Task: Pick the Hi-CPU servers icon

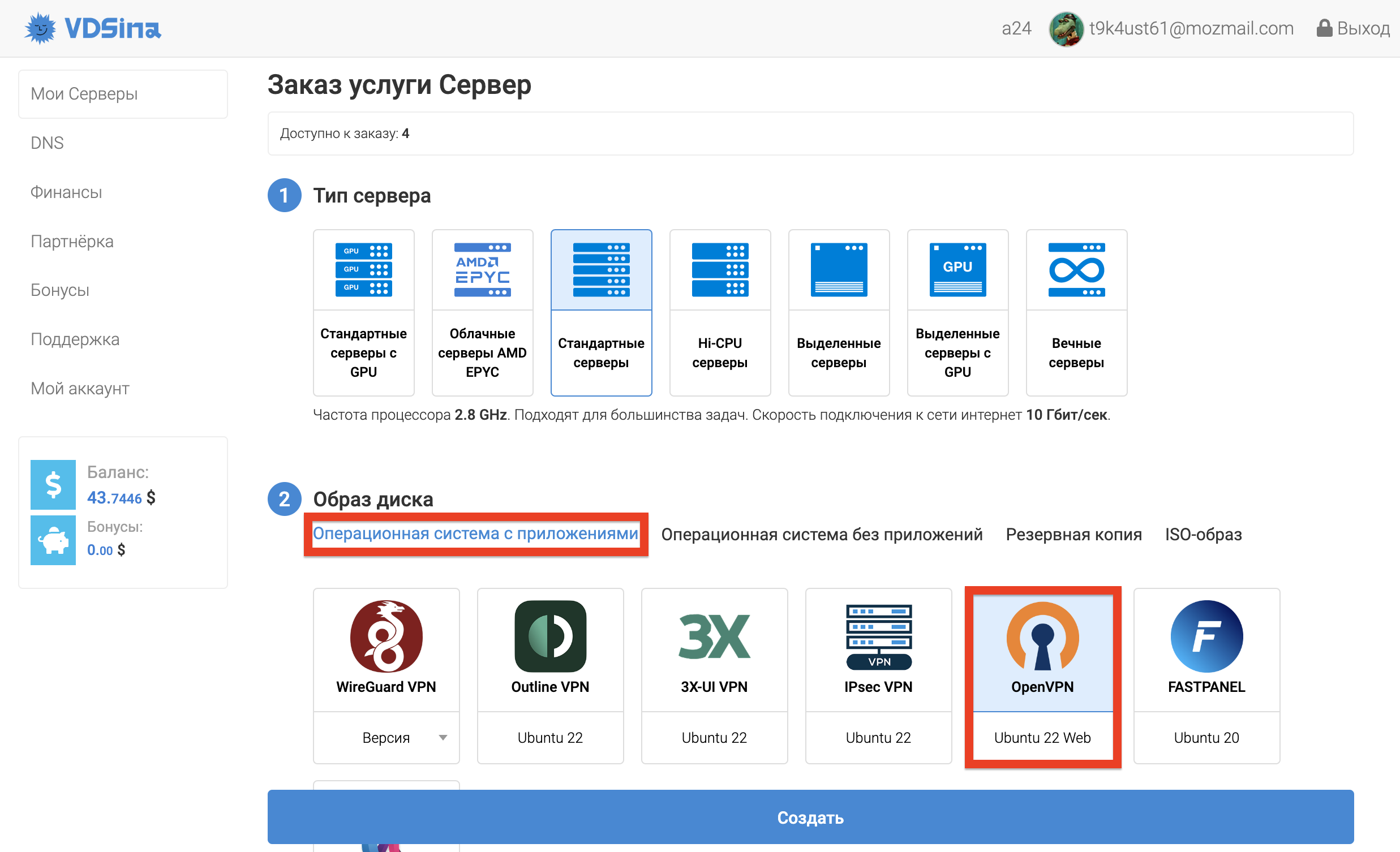Action: [x=720, y=269]
